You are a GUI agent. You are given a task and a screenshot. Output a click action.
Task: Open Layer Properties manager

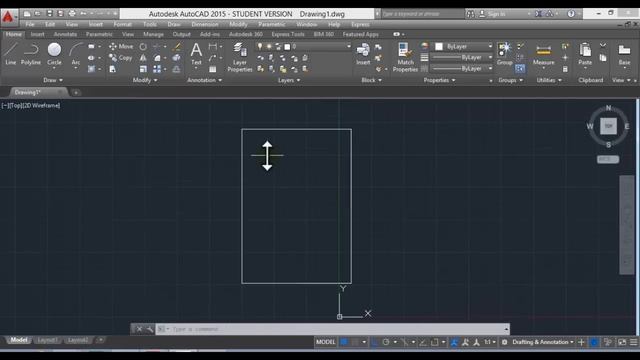click(240, 57)
